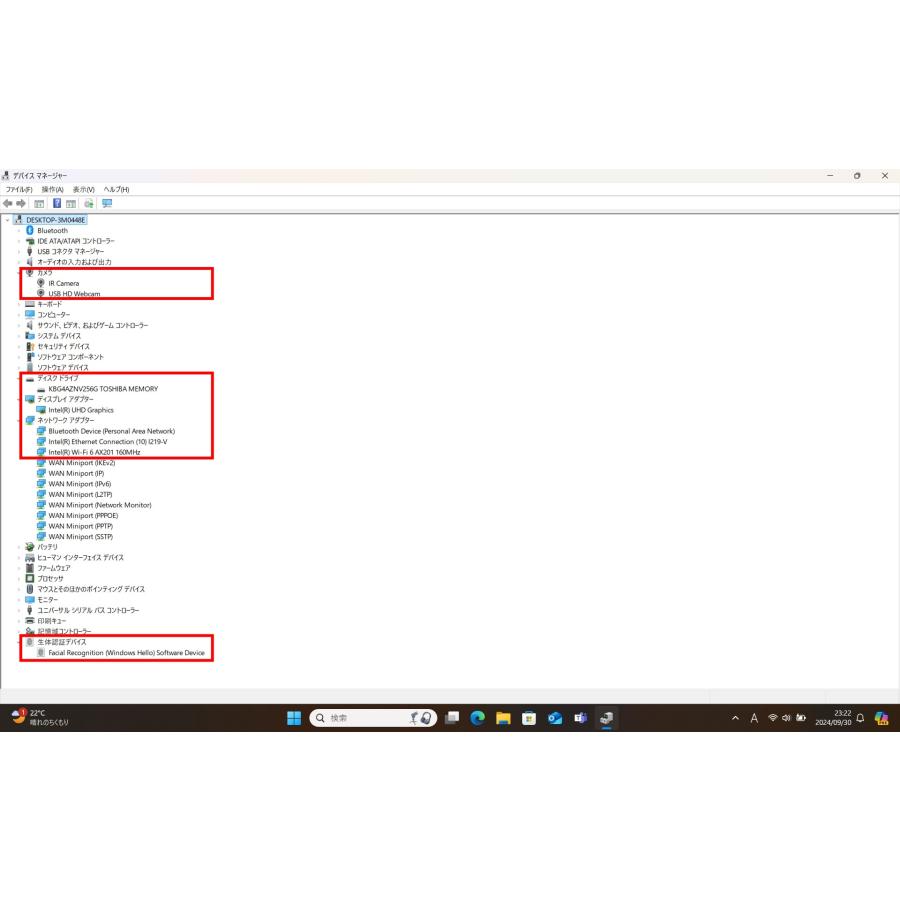Expand the サウンド、ビデオ、およびゲーム コントローラー category
This screenshot has width=900, height=900.
pyautogui.click(x=19, y=325)
